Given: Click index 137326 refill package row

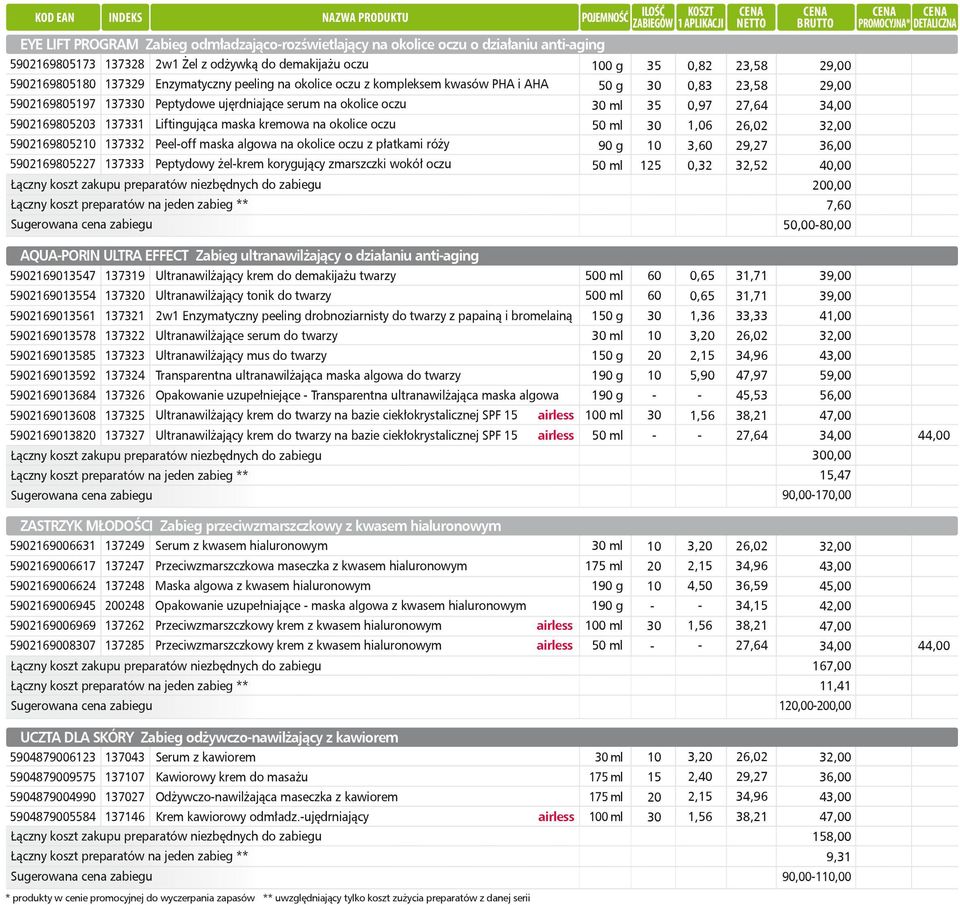Looking at the screenshot, I should point(125,396).
